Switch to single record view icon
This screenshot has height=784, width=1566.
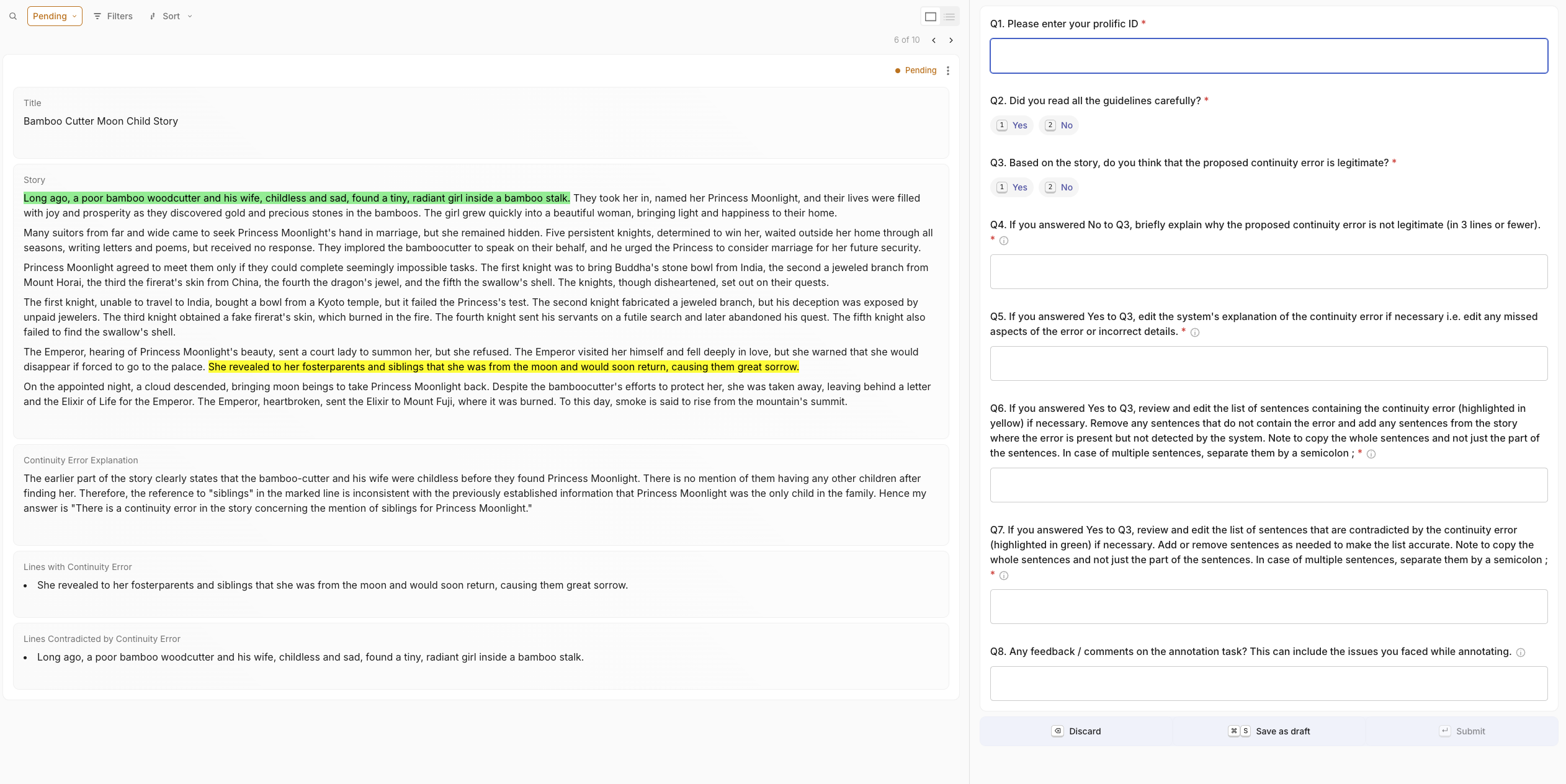pyautogui.click(x=930, y=17)
